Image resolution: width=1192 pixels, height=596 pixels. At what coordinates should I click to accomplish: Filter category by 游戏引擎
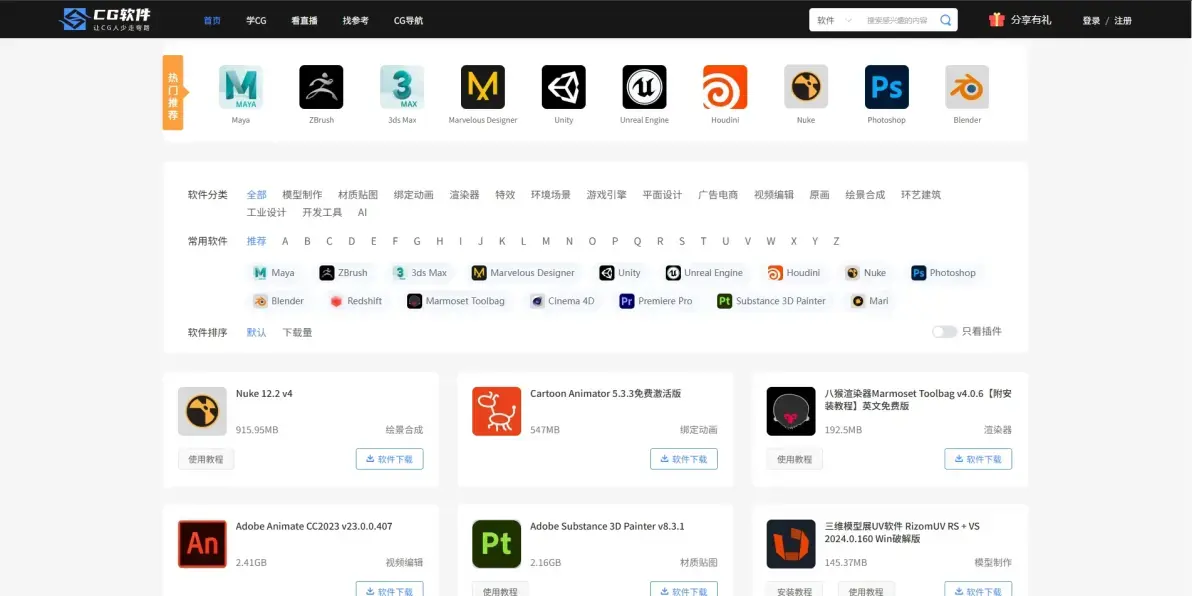pos(607,195)
